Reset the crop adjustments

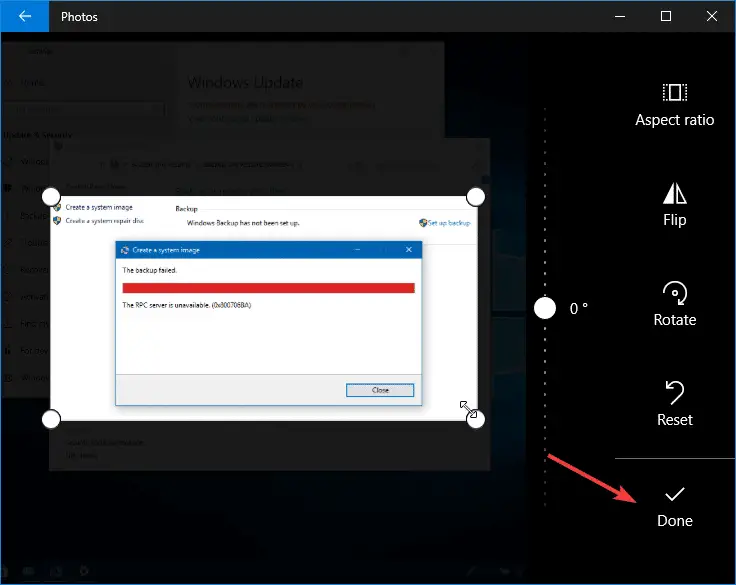coord(675,403)
